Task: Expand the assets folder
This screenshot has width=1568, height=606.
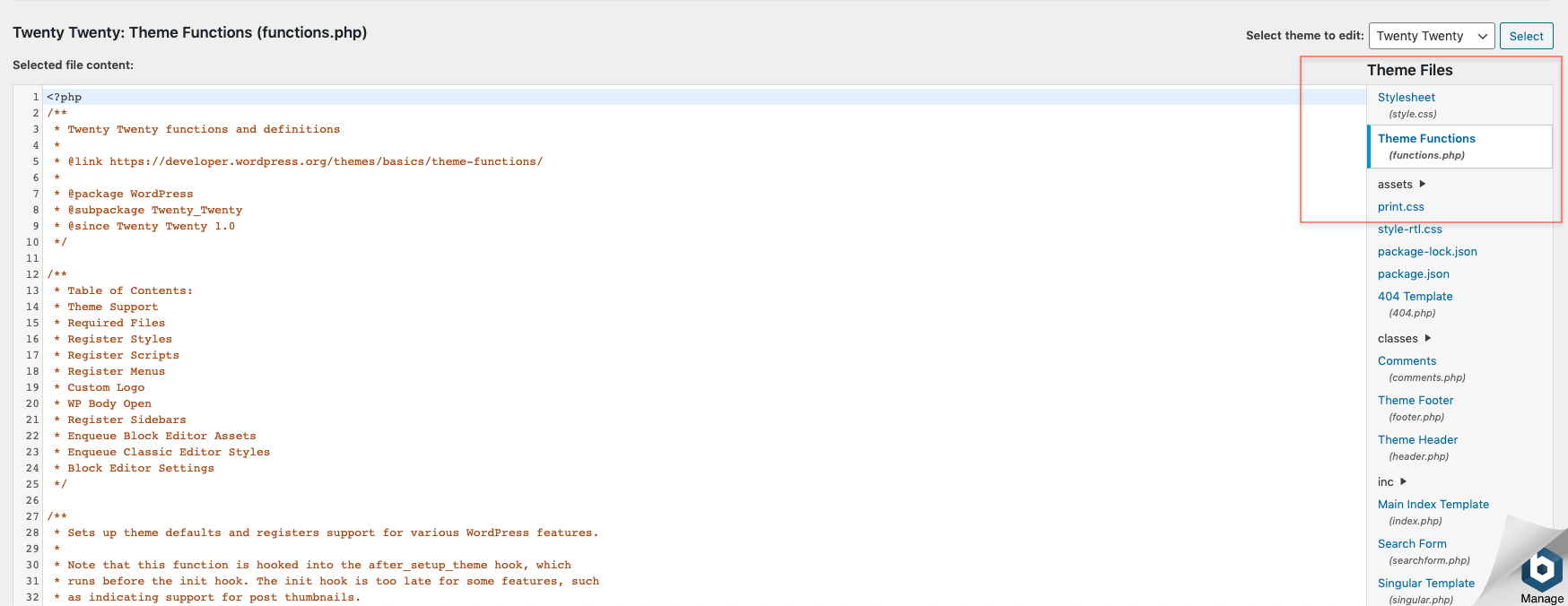Action: 1401,185
